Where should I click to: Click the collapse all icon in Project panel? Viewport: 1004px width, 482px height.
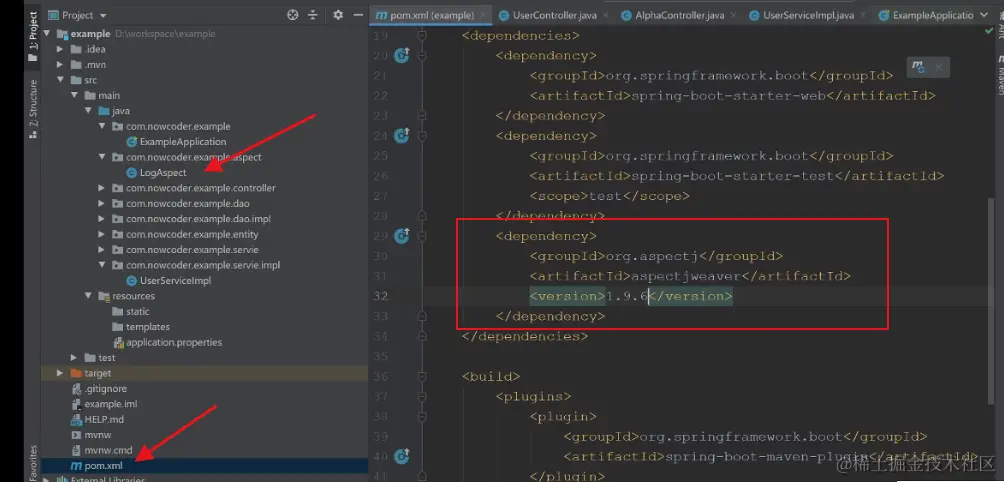312,15
